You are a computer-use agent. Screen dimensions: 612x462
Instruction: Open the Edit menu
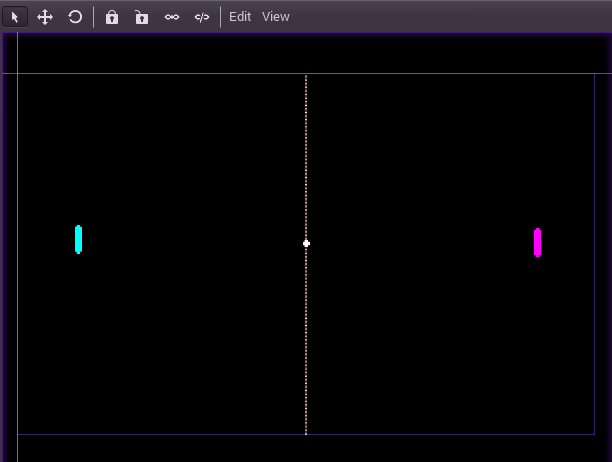(240, 17)
